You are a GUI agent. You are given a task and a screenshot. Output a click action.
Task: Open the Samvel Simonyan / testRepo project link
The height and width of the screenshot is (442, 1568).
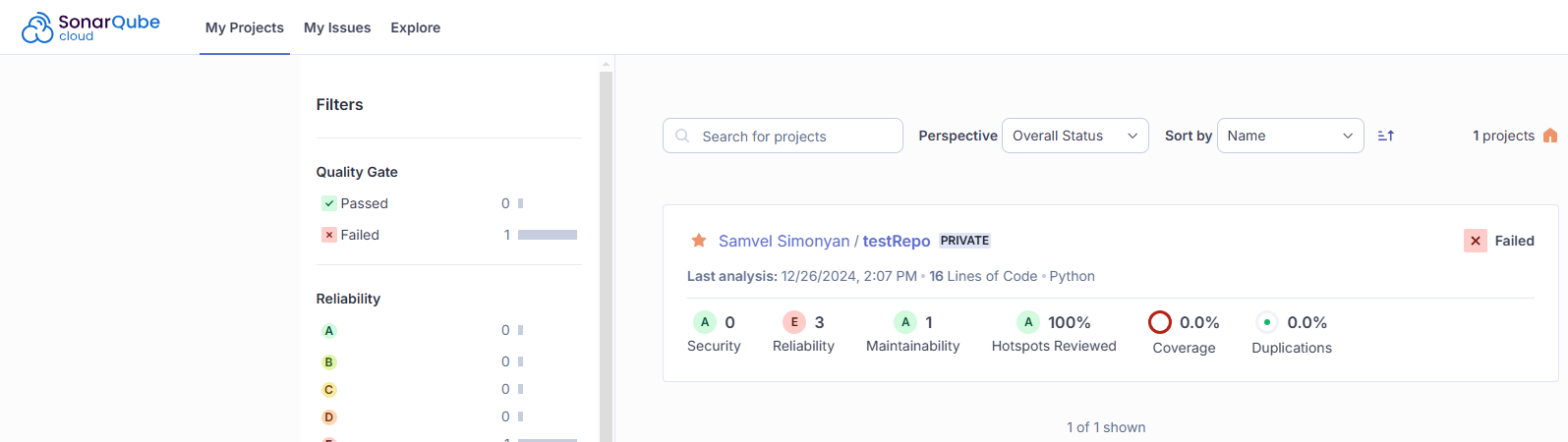(x=824, y=241)
